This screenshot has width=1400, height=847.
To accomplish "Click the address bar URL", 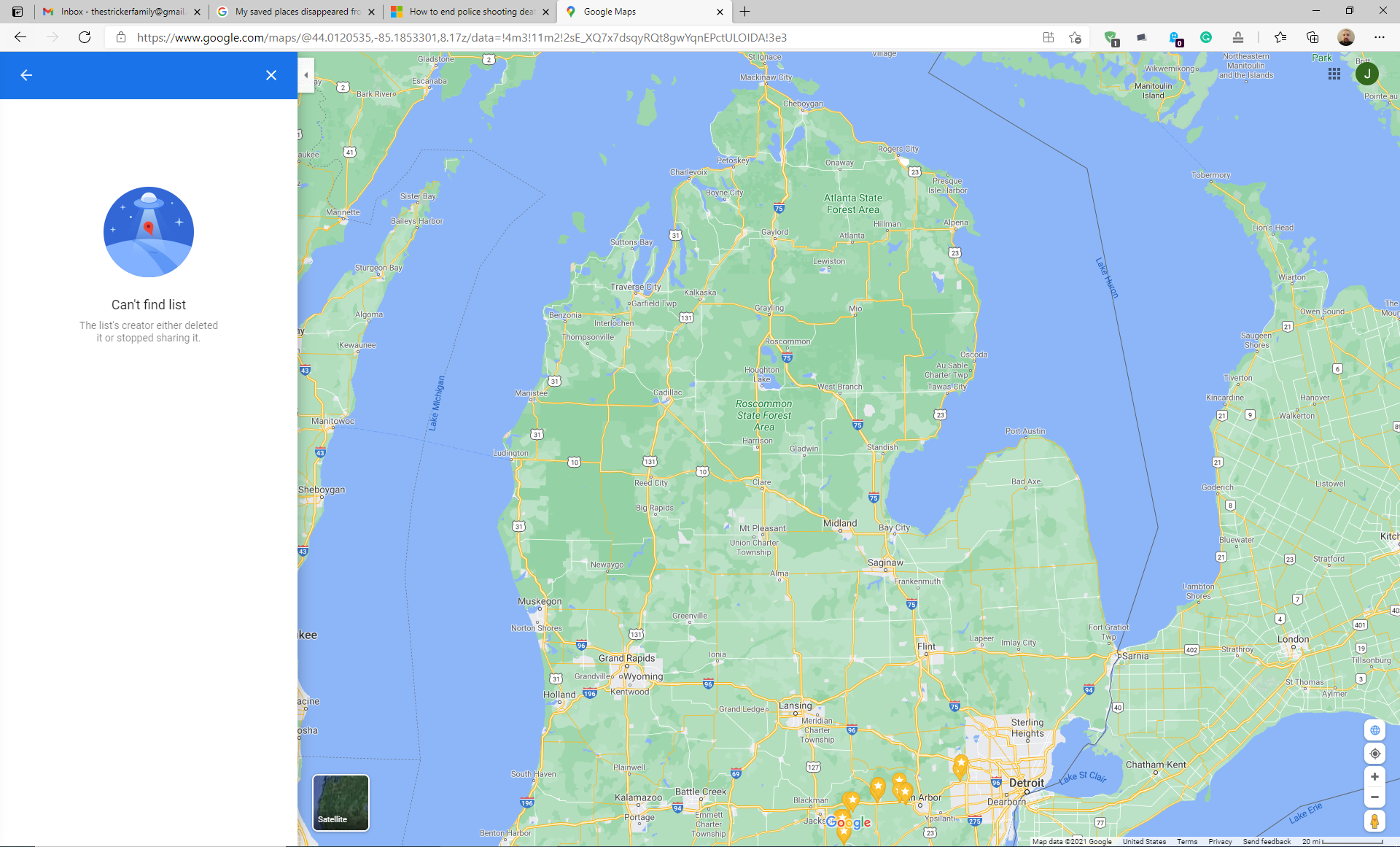I will coord(462,38).
